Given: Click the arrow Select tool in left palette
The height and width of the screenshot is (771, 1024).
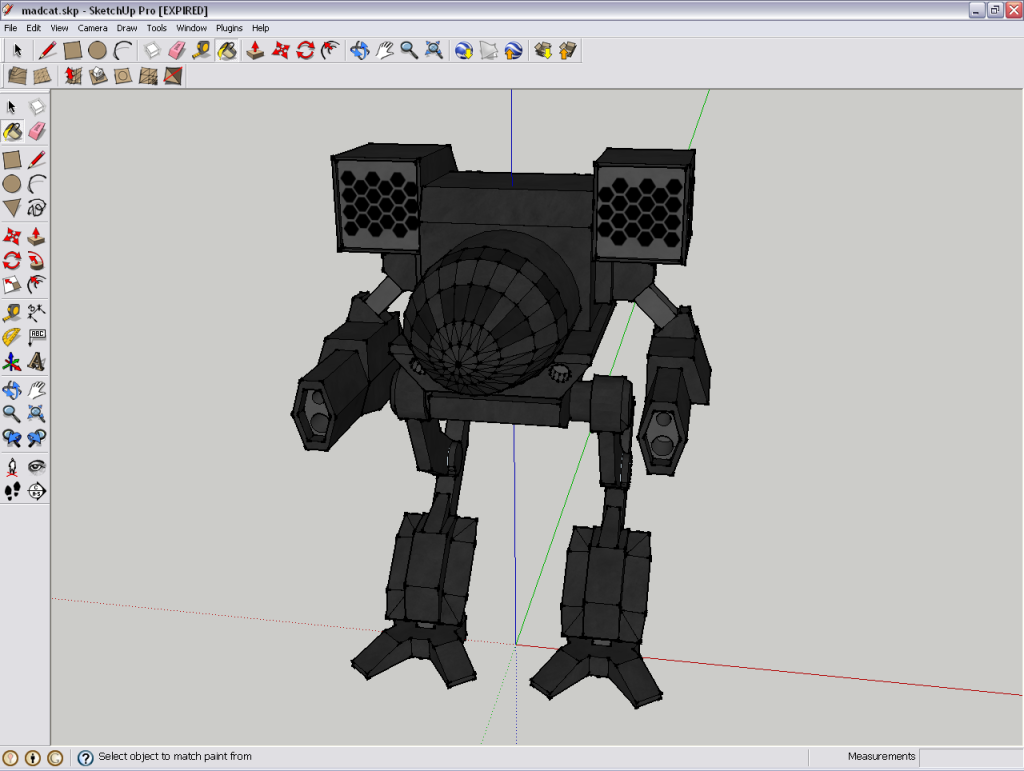Looking at the screenshot, I should pos(12,106).
